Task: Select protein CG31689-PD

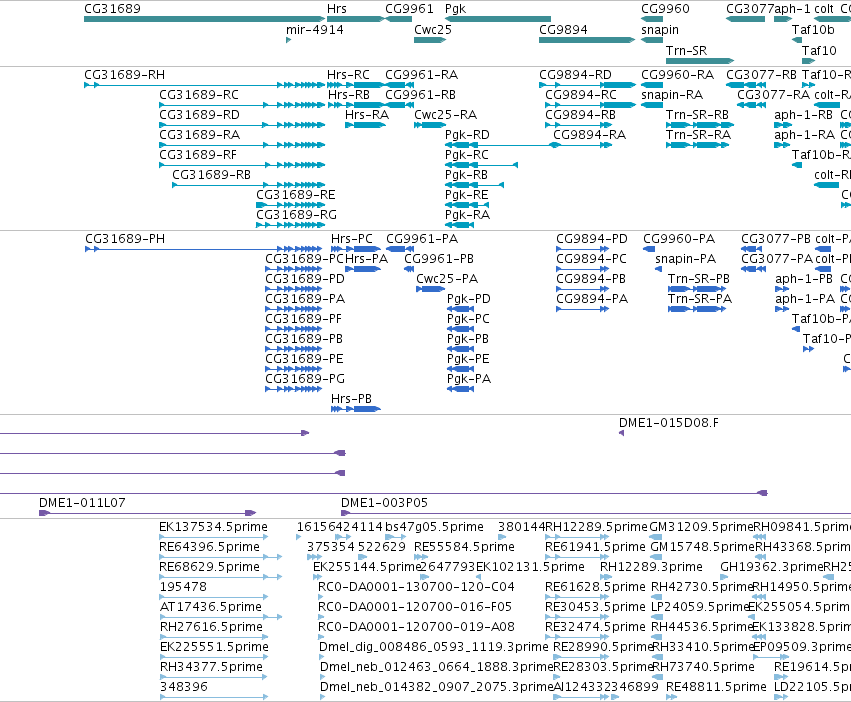Action: tap(294, 289)
